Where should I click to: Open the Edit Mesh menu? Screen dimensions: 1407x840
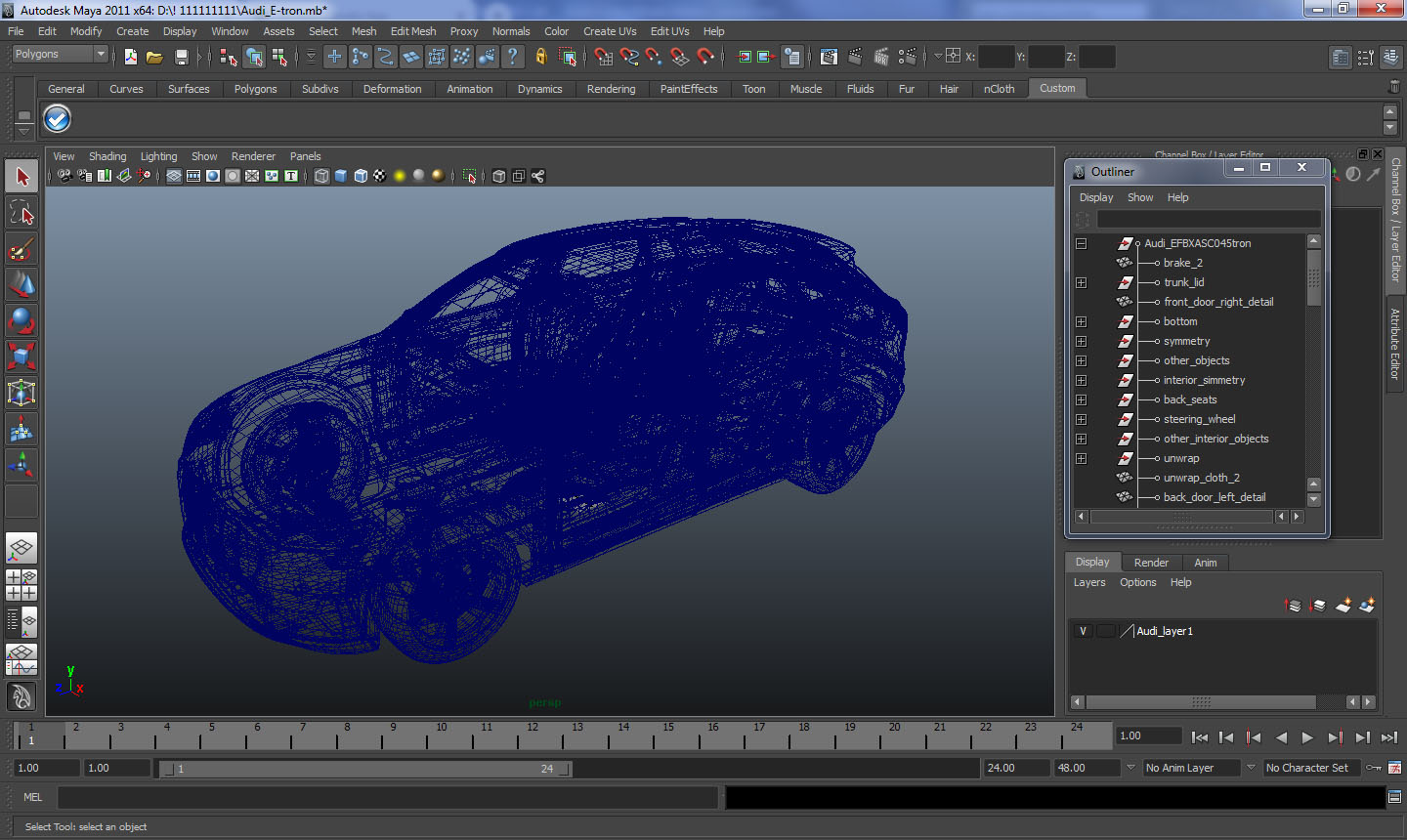click(x=412, y=31)
